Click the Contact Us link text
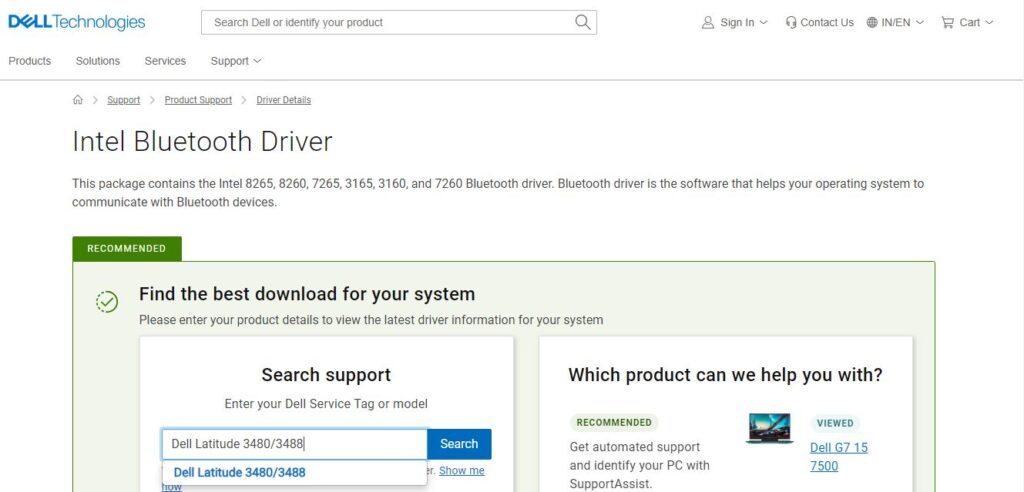 click(x=827, y=22)
